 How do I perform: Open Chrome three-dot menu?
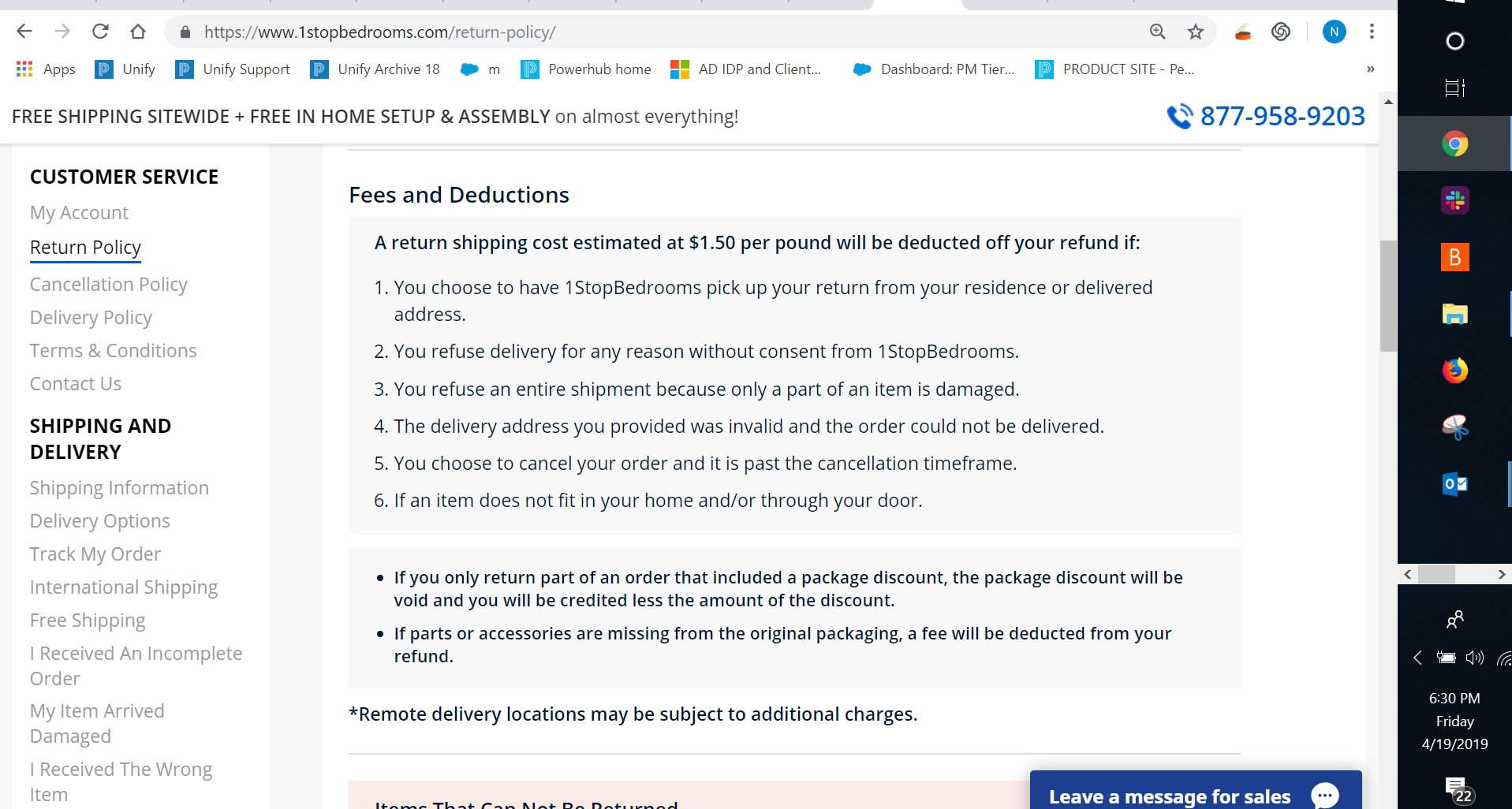1372,32
